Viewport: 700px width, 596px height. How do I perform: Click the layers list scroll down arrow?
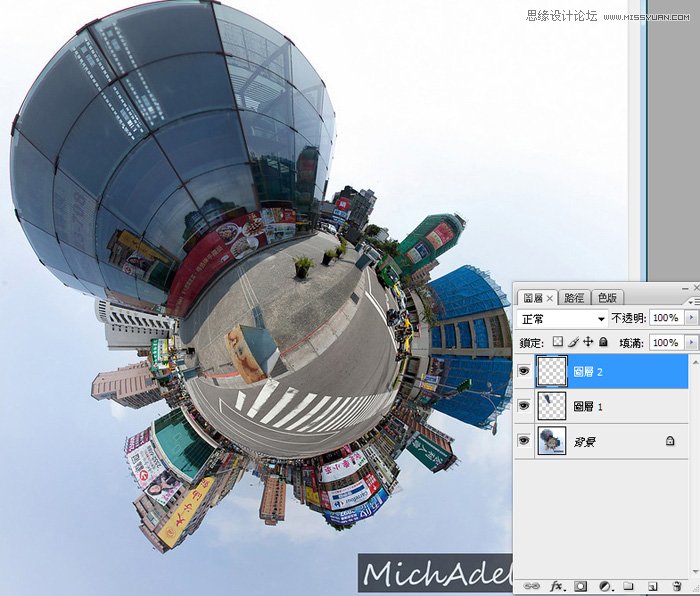pos(695,572)
